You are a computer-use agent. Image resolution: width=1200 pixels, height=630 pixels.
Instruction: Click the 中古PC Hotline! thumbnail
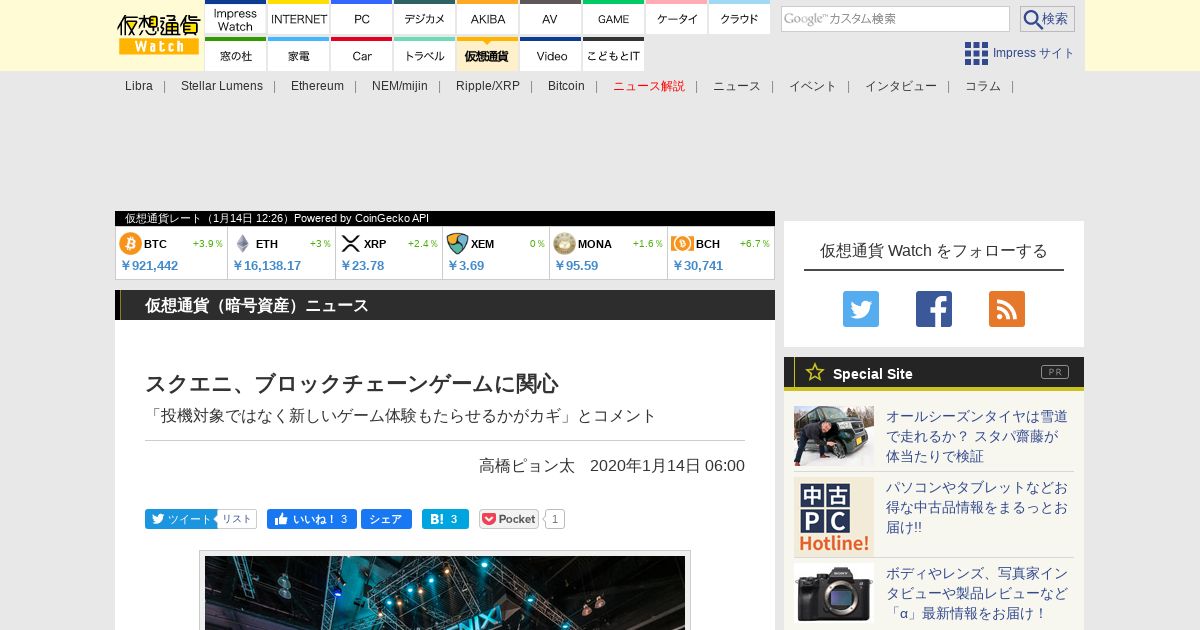tap(834, 517)
